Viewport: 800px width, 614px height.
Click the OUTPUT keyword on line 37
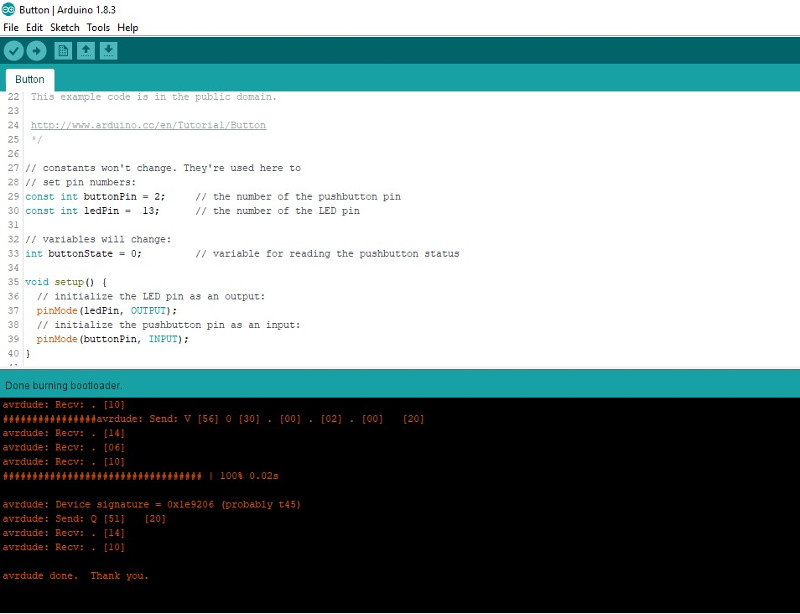[x=148, y=311]
